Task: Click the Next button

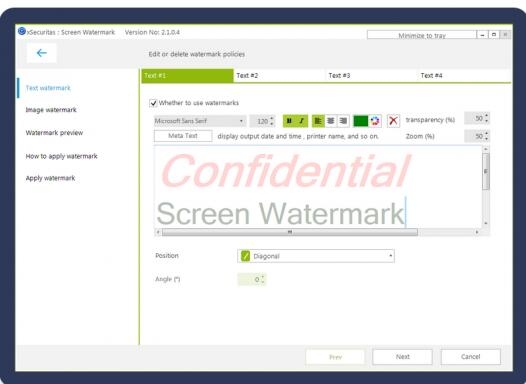Action: [x=402, y=357]
